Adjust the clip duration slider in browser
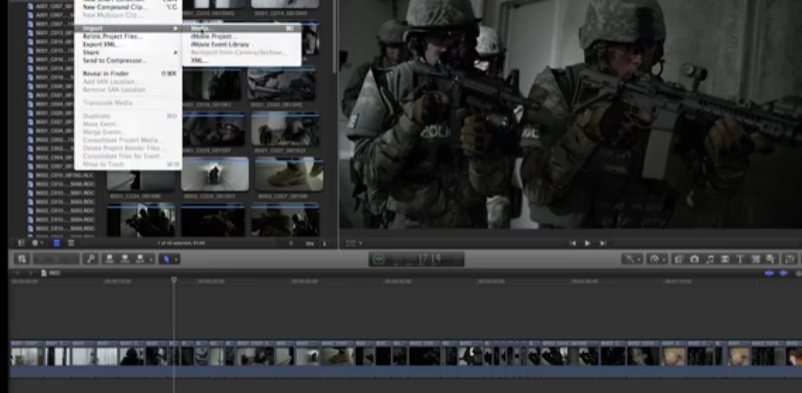 pyautogui.click(x=292, y=244)
